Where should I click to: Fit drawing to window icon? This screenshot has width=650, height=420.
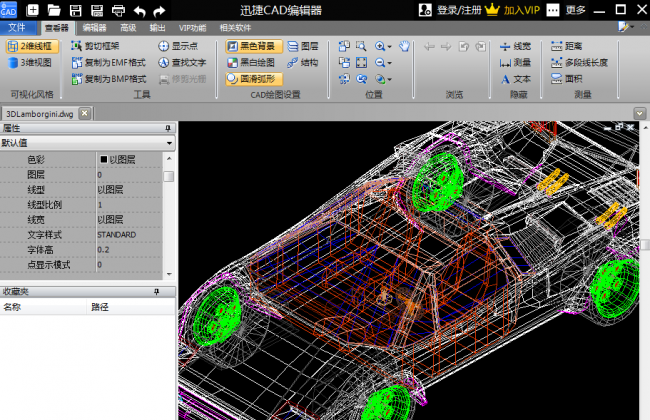click(x=361, y=63)
